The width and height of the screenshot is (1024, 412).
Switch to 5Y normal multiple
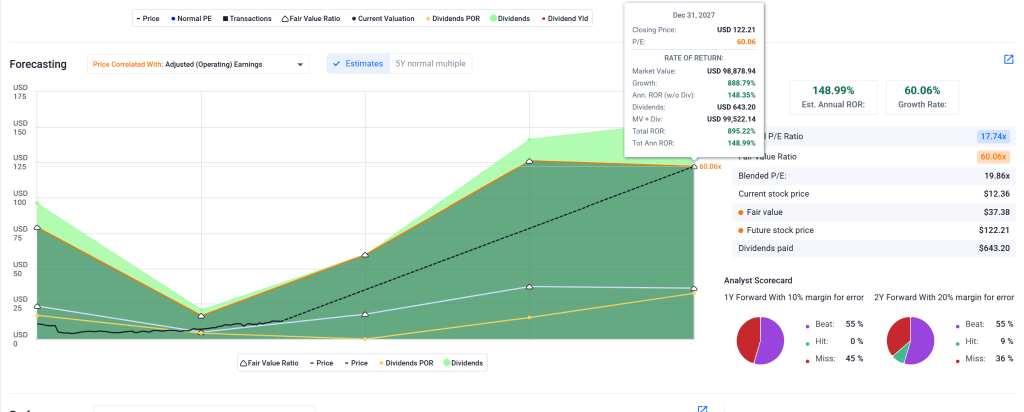430,64
